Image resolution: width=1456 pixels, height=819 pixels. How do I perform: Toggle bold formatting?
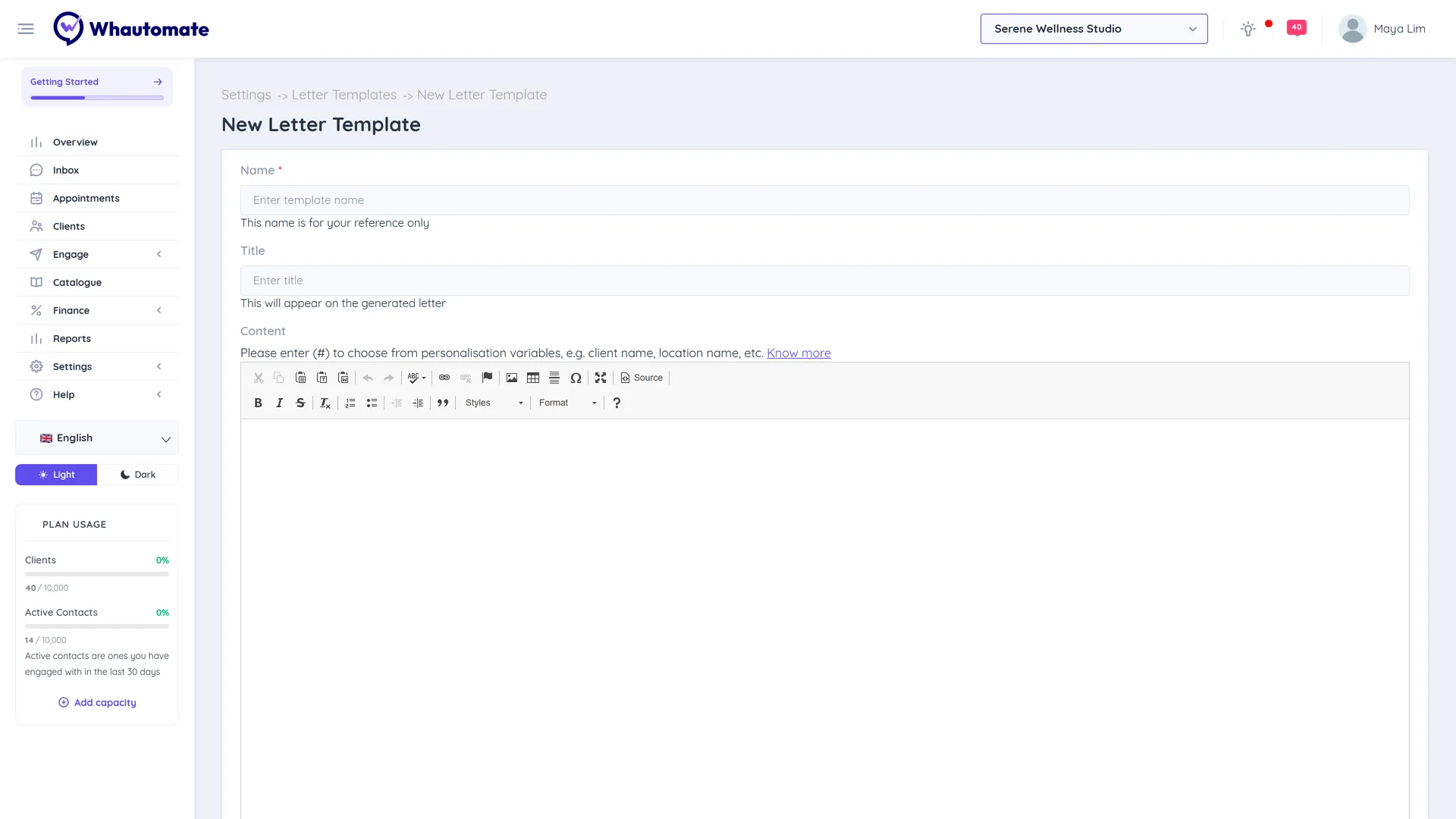tap(258, 403)
